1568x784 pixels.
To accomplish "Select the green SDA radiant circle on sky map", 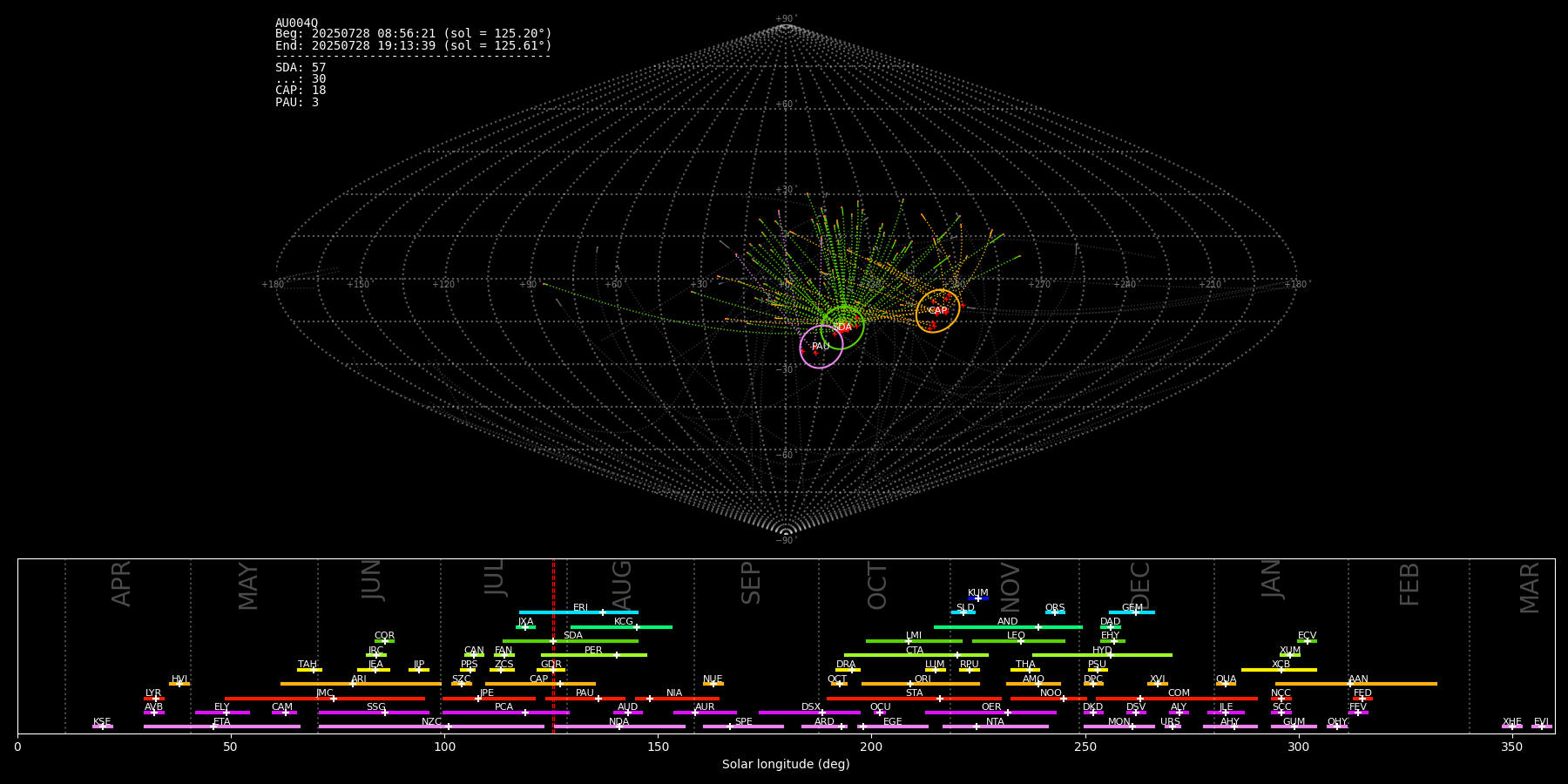I will pyautogui.click(x=842, y=327).
